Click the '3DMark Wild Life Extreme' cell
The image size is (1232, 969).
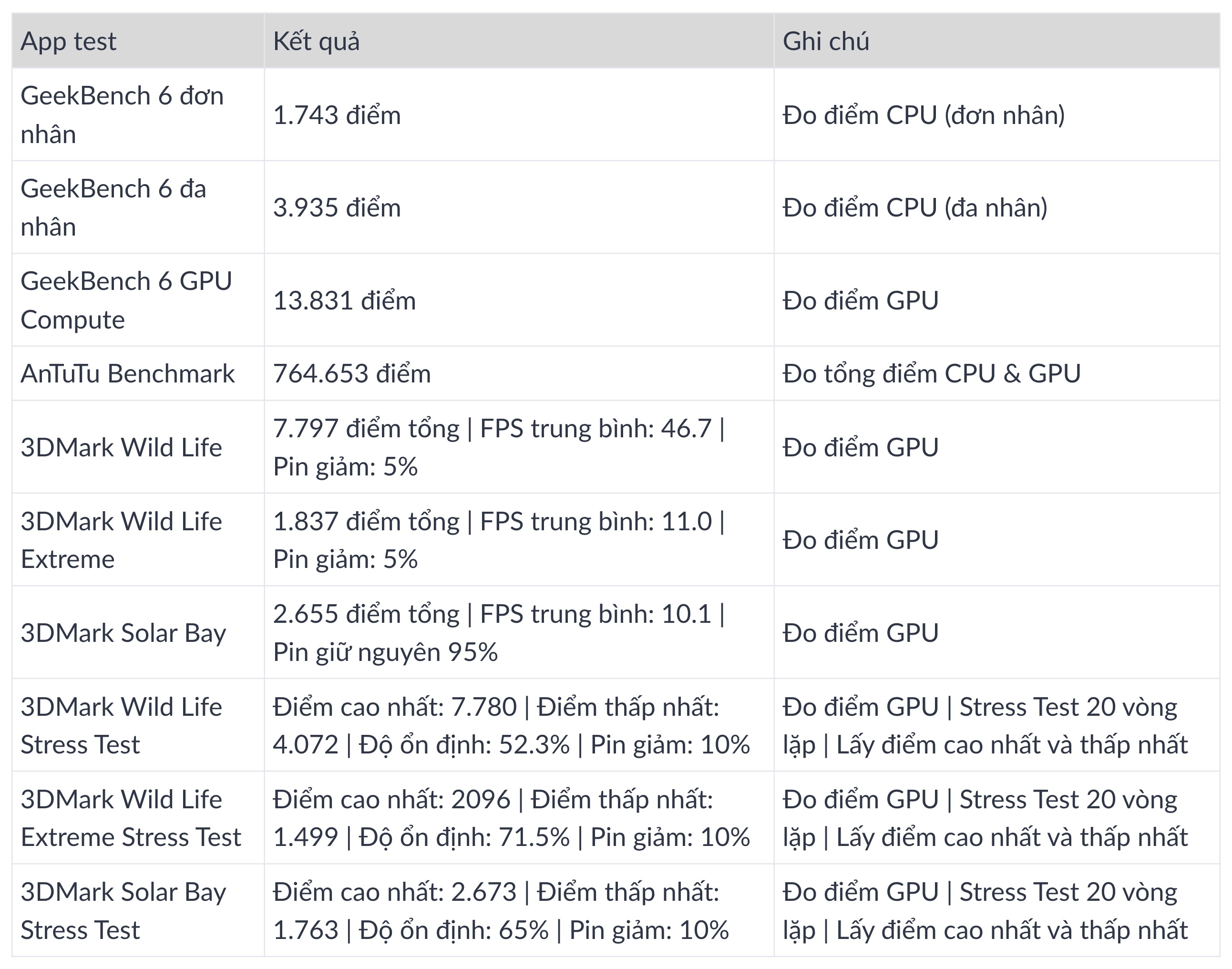pos(138,539)
